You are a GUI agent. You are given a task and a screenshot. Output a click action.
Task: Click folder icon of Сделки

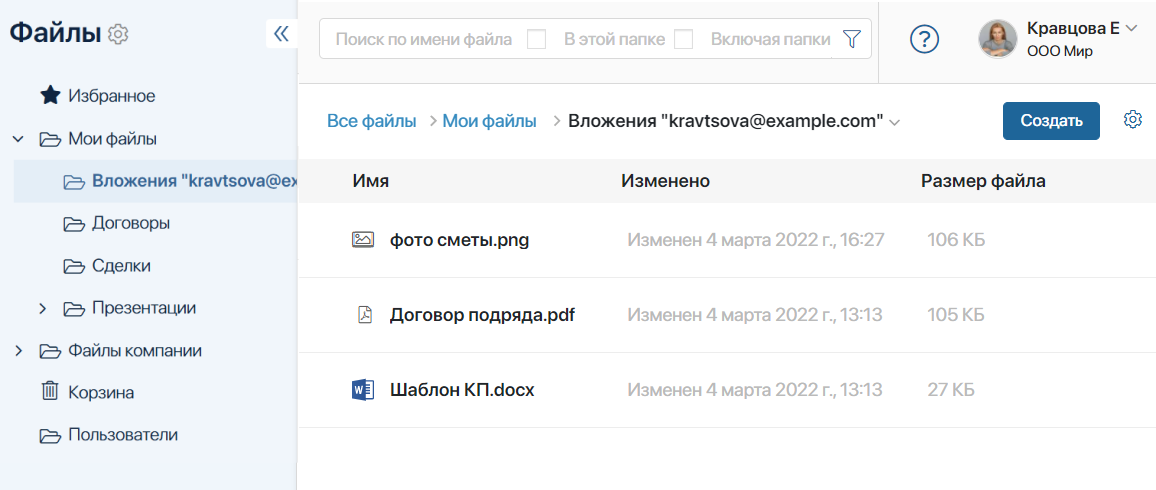click(73, 266)
